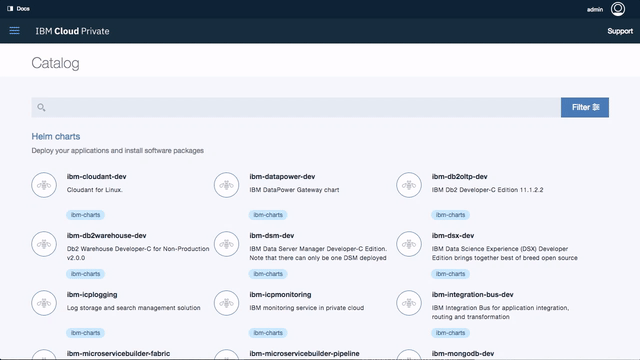Click the Filter button
This screenshot has height=360, width=640.
584,107
